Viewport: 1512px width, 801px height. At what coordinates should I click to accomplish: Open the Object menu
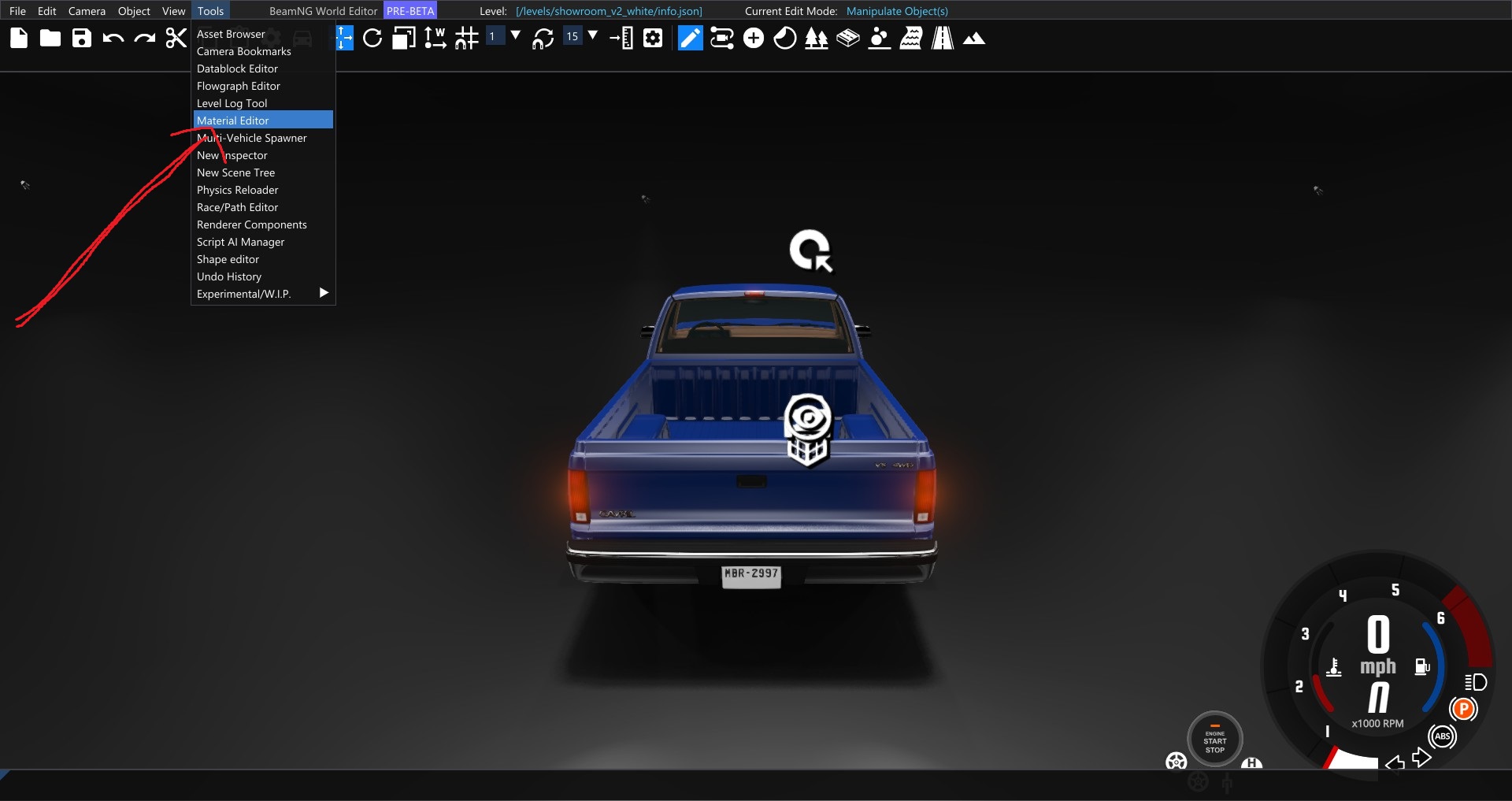tap(134, 11)
